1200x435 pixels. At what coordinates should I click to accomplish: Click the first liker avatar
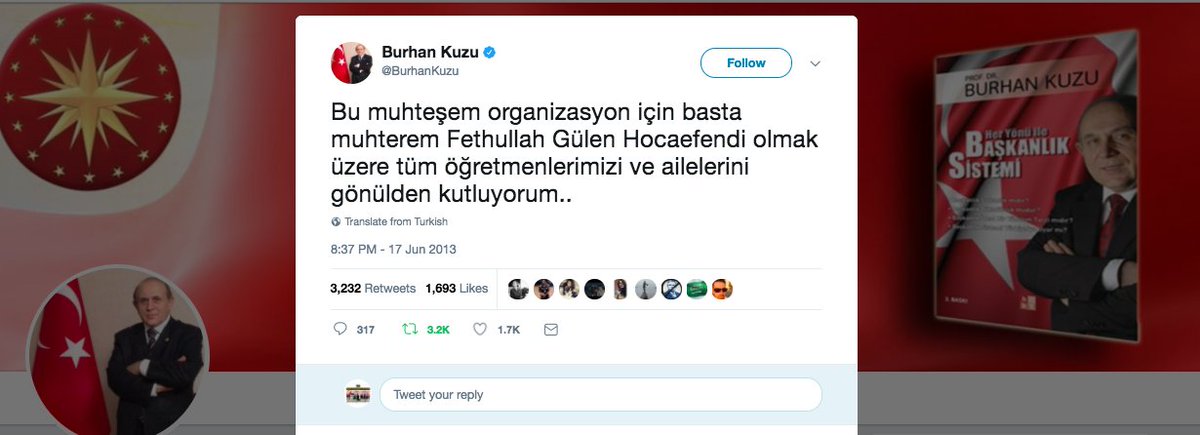pyautogui.click(x=518, y=289)
